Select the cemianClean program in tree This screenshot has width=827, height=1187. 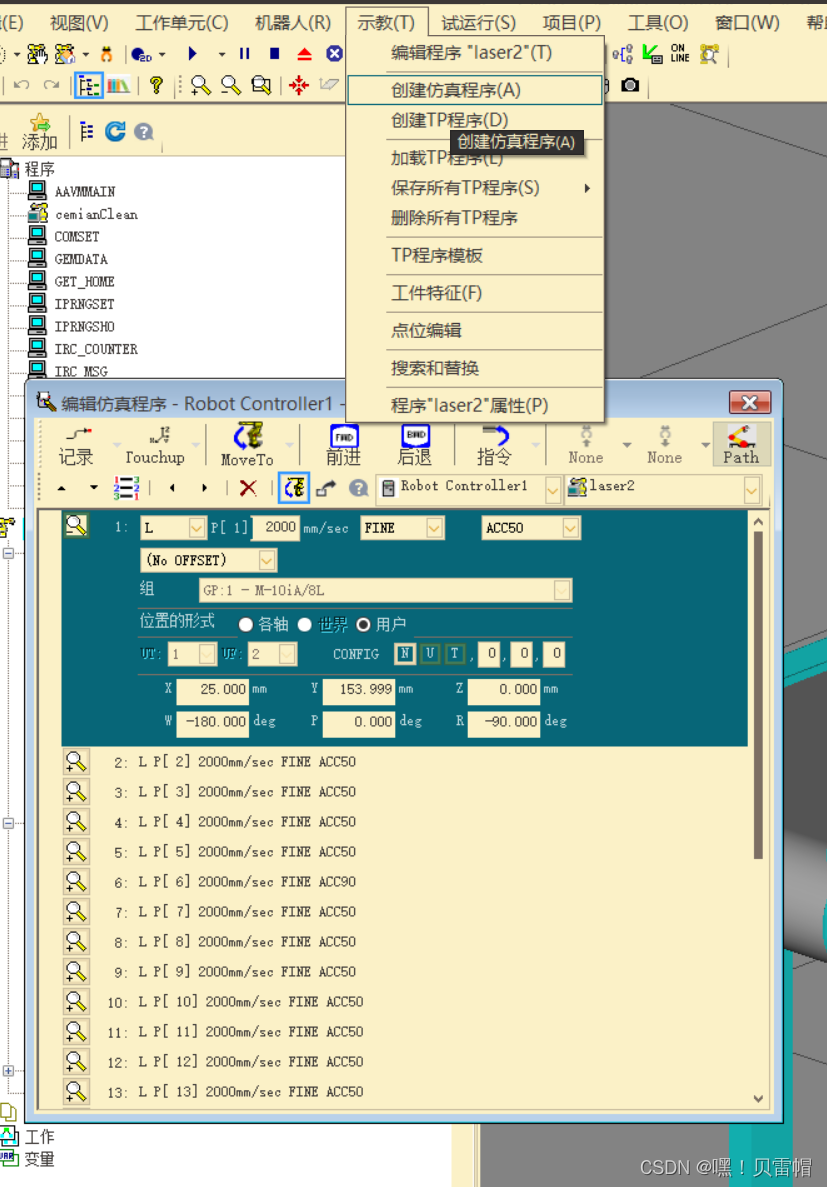click(x=96, y=214)
